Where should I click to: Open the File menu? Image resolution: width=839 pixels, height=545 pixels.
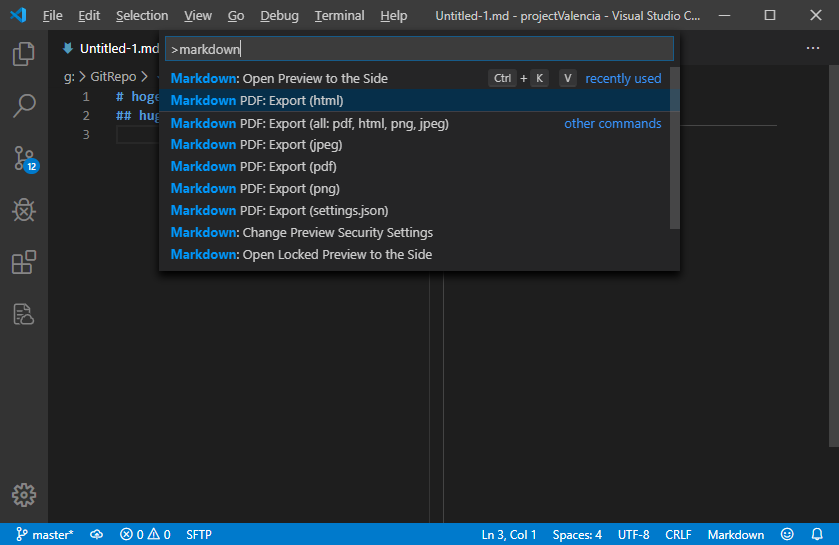click(52, 16)
